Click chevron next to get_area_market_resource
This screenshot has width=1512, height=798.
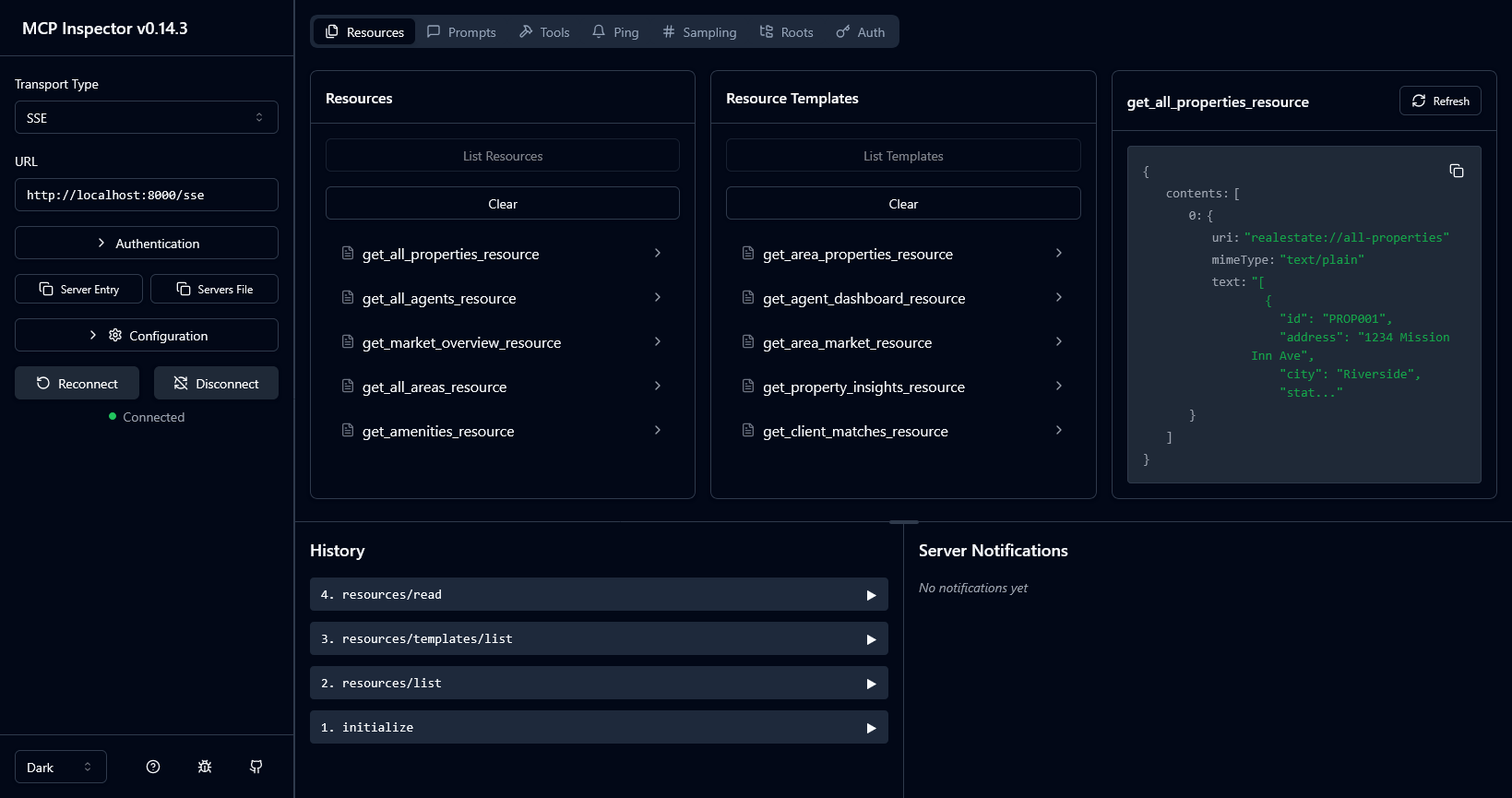[x=1059, y=341]
